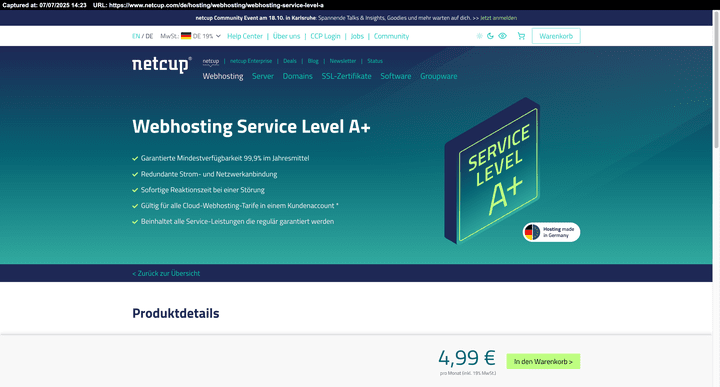The image size is (720, 387).
Task: Switch to dark mode moon icon
Action: coord(490,36)
